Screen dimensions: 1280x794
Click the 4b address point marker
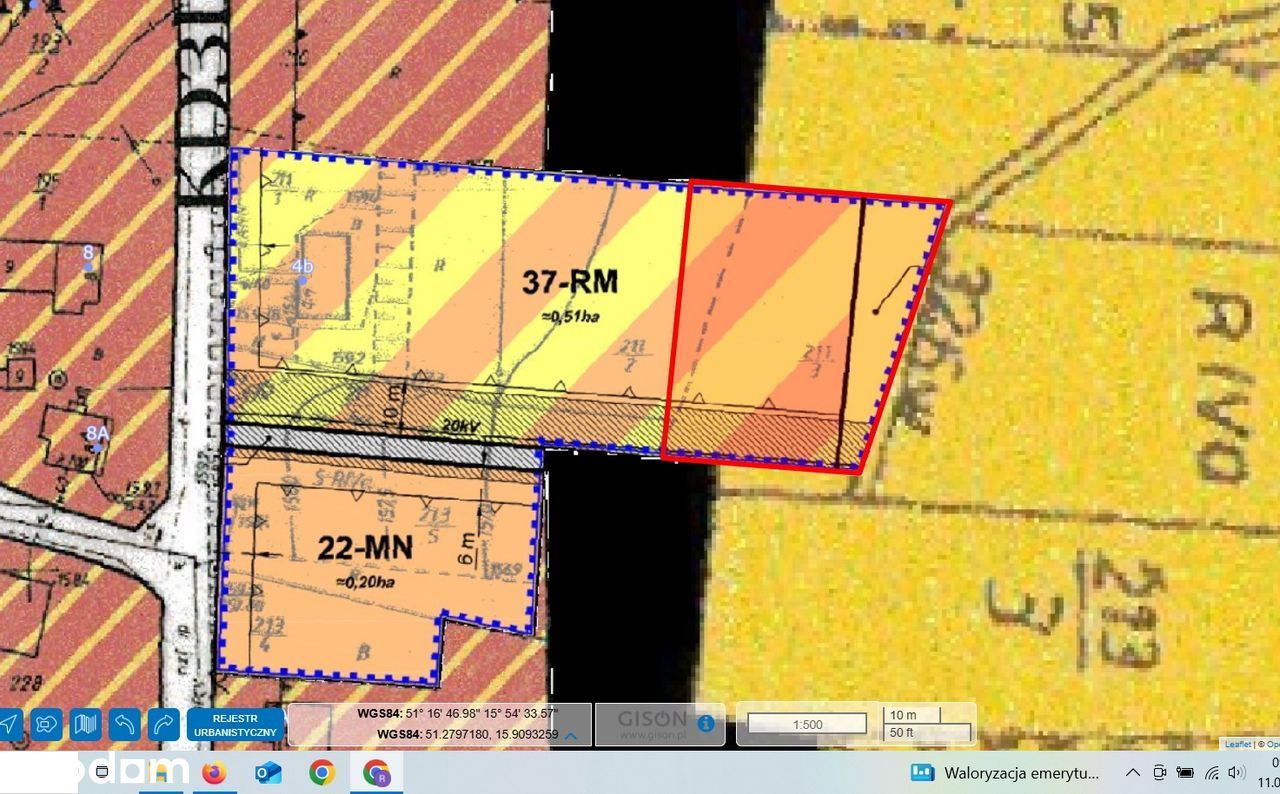(x=302, y=267)
